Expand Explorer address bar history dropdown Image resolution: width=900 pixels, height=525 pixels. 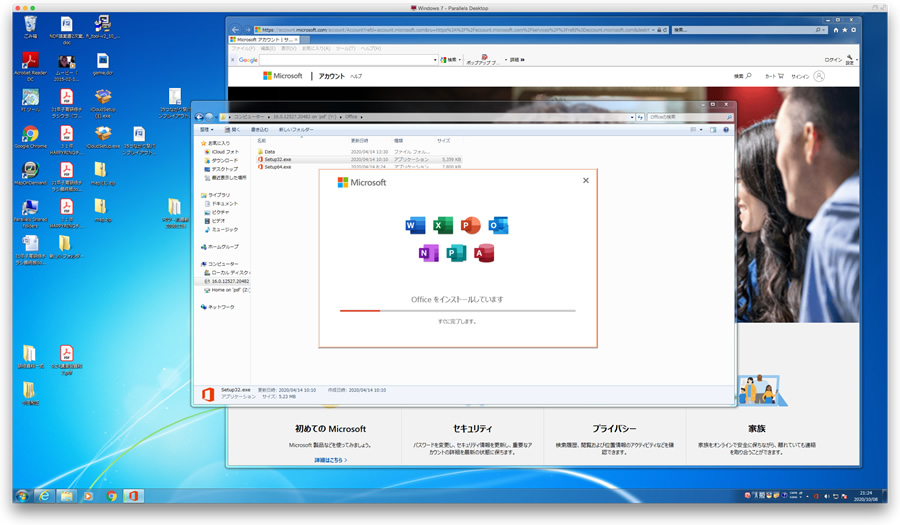tap(632, 117)
